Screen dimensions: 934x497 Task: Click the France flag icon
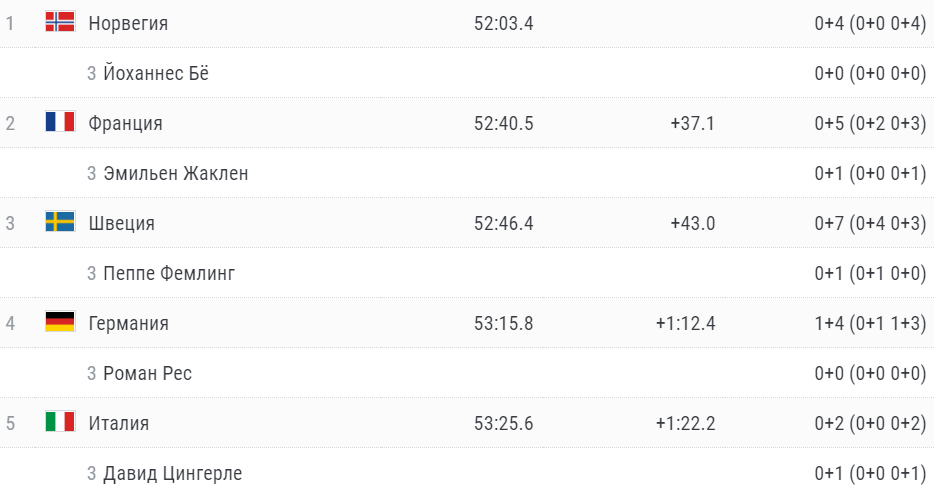[60, 122]
